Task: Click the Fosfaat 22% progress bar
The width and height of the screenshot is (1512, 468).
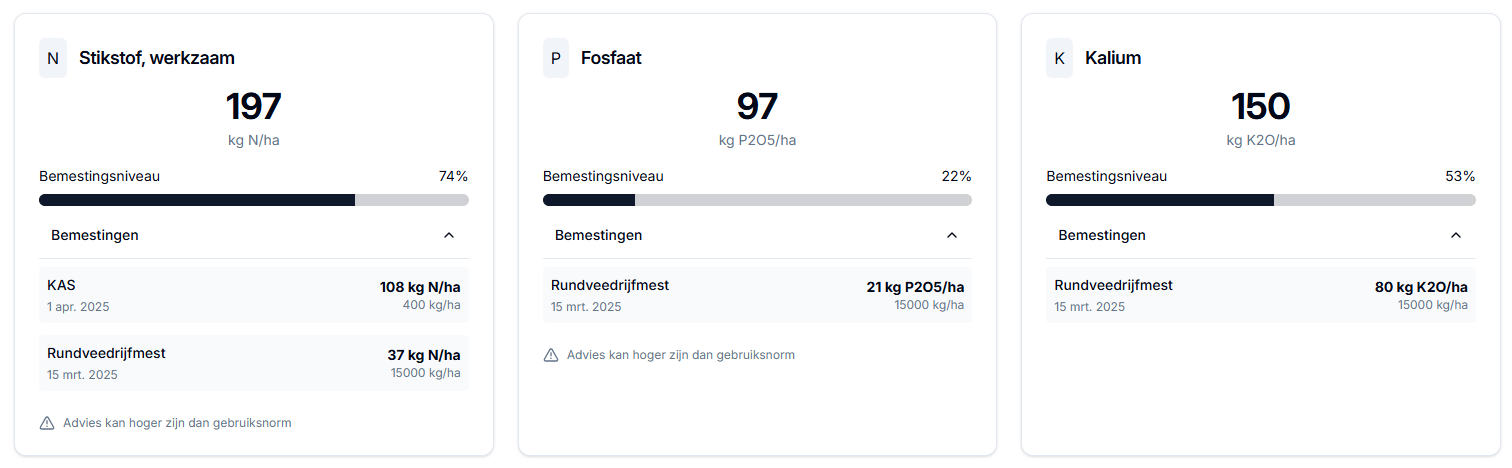Action: 757,200
